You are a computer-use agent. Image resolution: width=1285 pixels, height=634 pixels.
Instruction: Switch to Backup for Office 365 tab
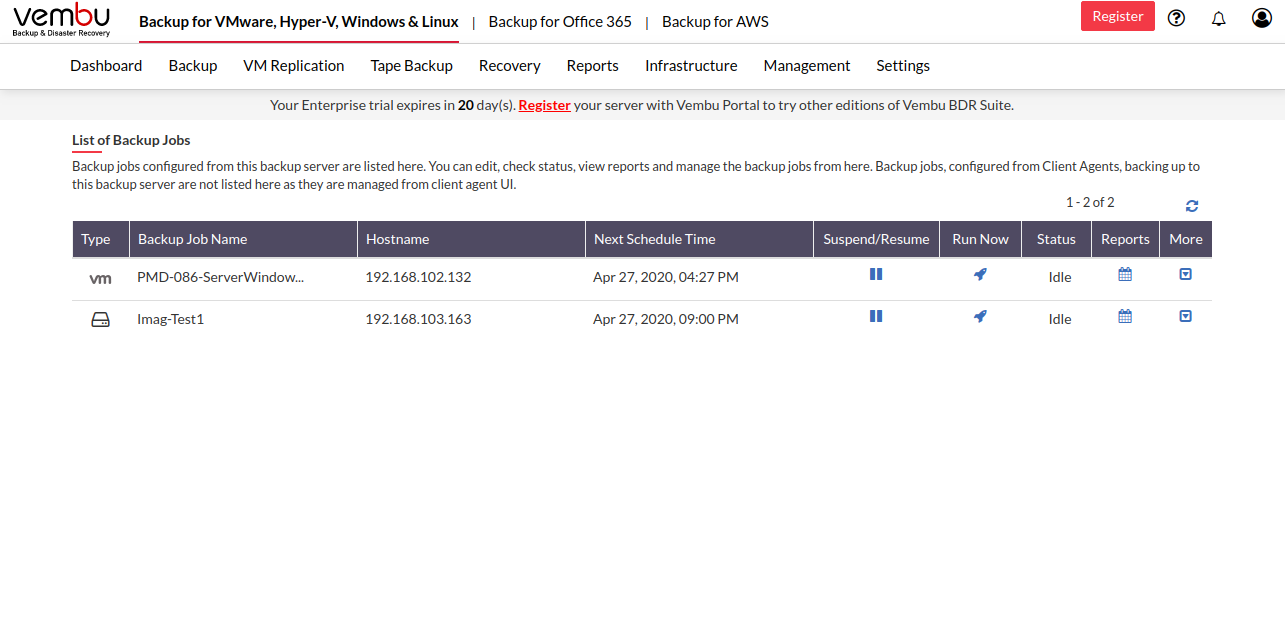560,21
